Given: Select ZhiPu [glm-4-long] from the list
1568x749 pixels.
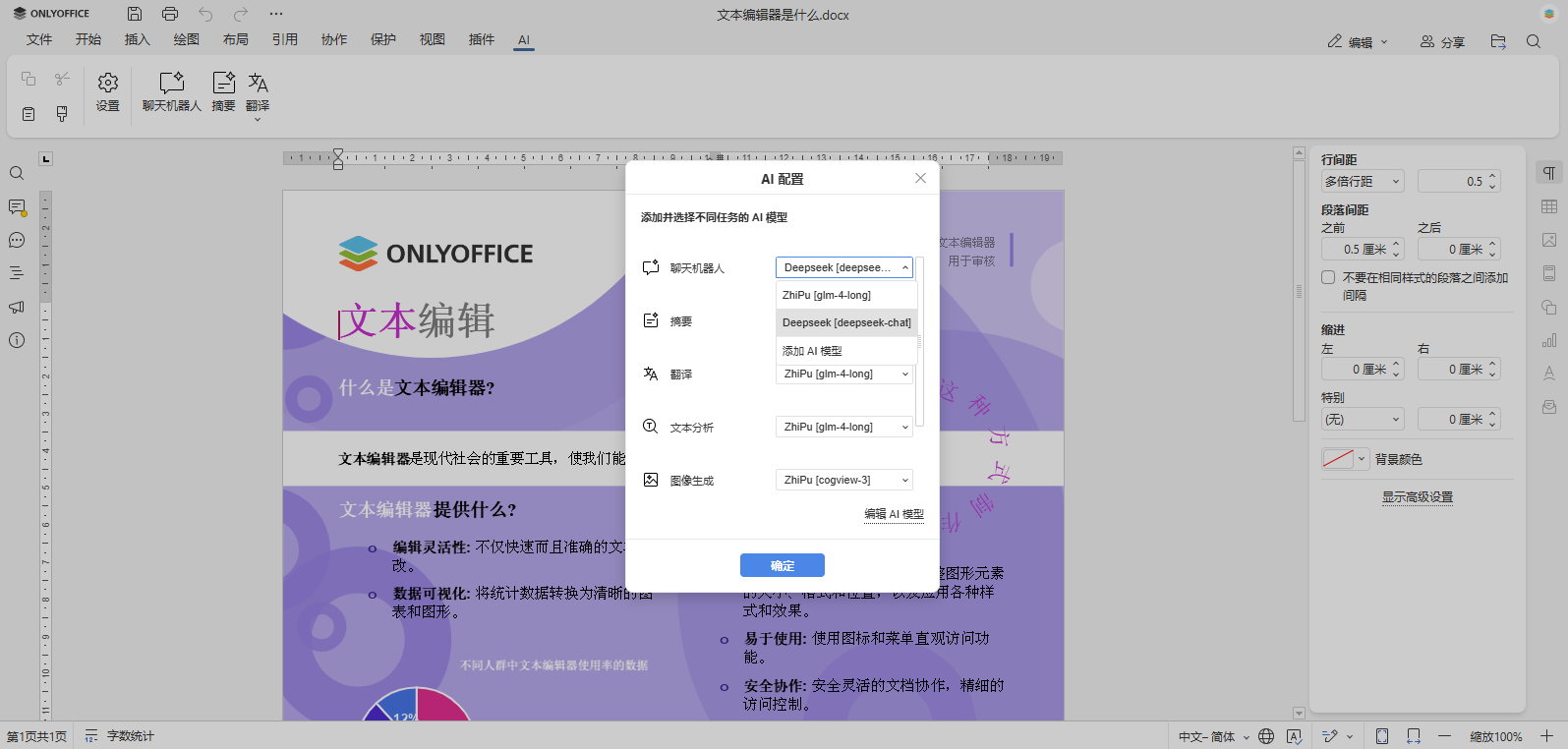Looking at the screenshot, I should [x=846, y=295].
